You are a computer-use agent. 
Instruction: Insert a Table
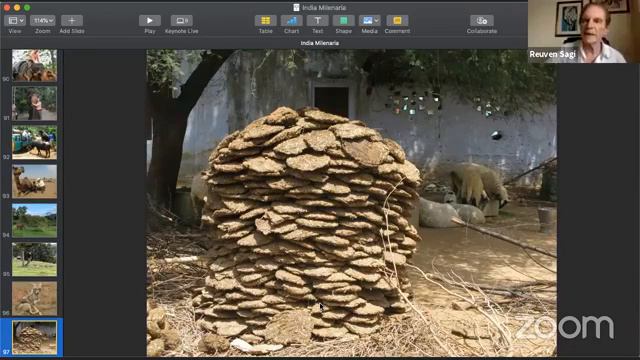[265, 20]
